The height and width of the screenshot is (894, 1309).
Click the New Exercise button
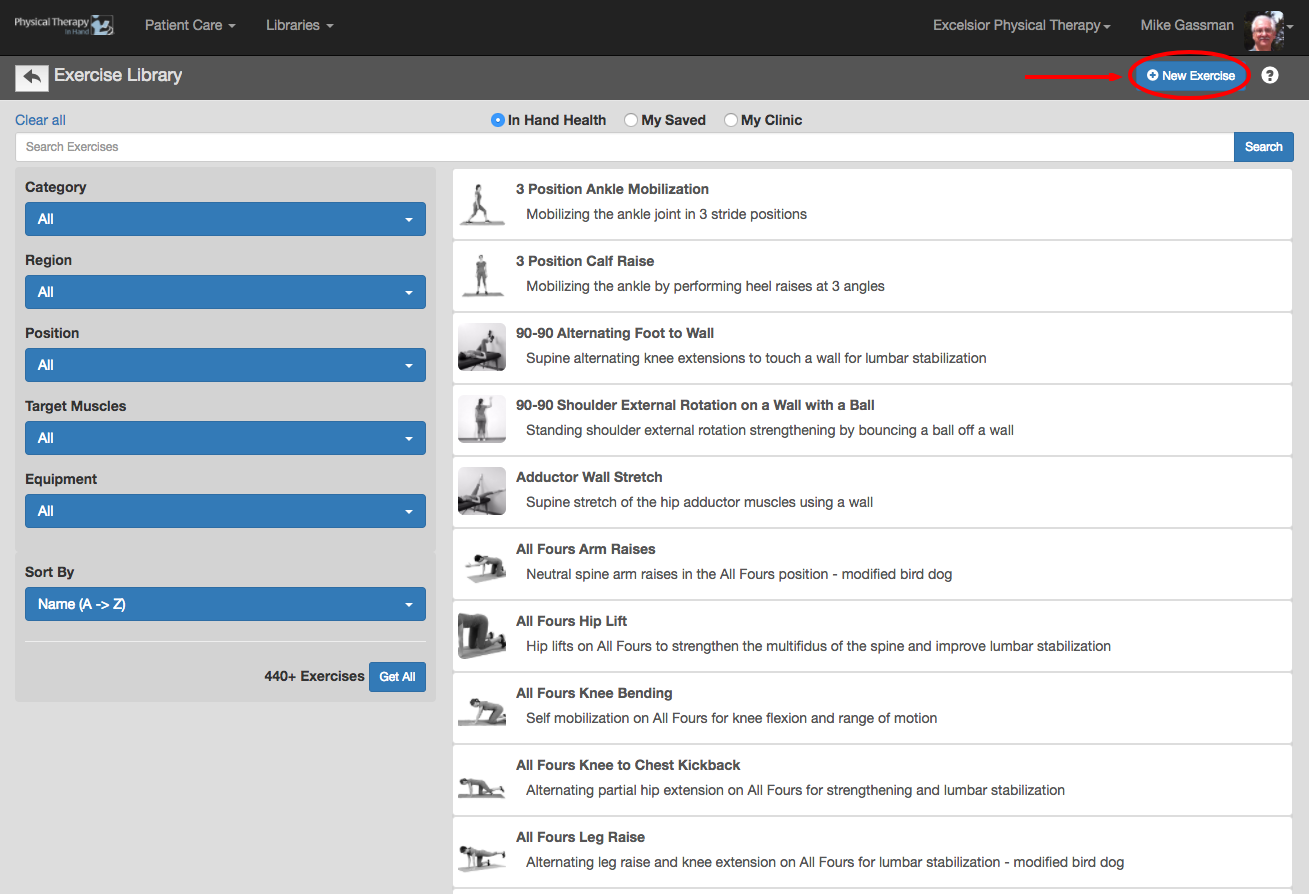(x=1191, y=76)
